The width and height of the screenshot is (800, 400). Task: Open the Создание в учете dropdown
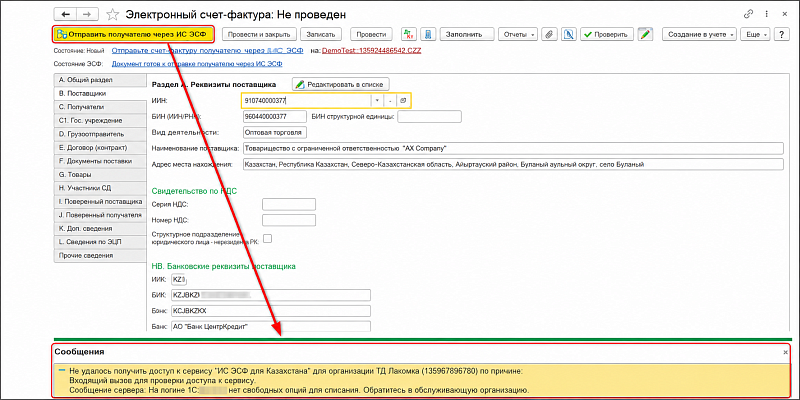699,34
